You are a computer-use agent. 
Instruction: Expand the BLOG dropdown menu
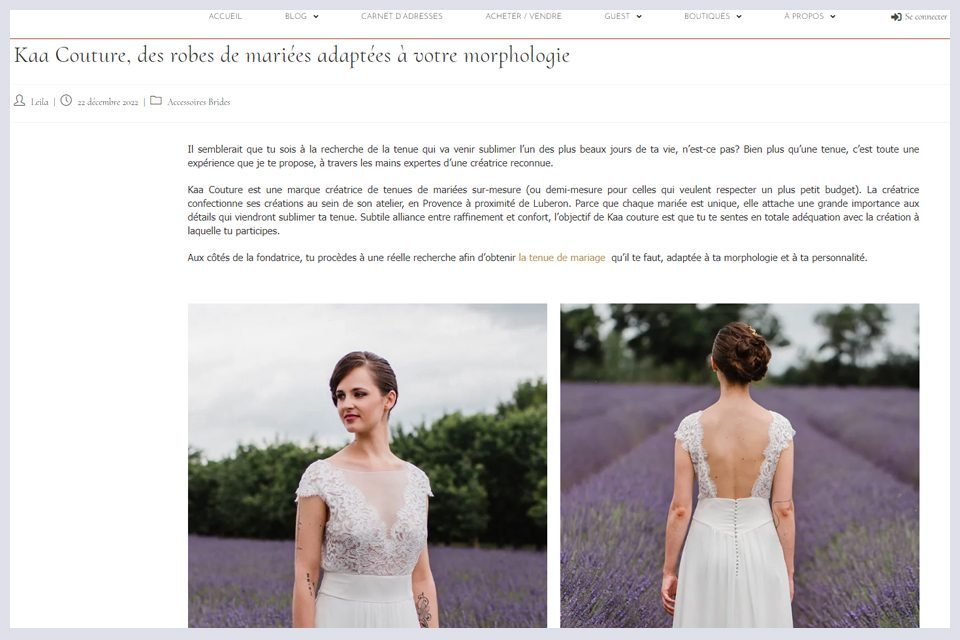coord(300,16)
